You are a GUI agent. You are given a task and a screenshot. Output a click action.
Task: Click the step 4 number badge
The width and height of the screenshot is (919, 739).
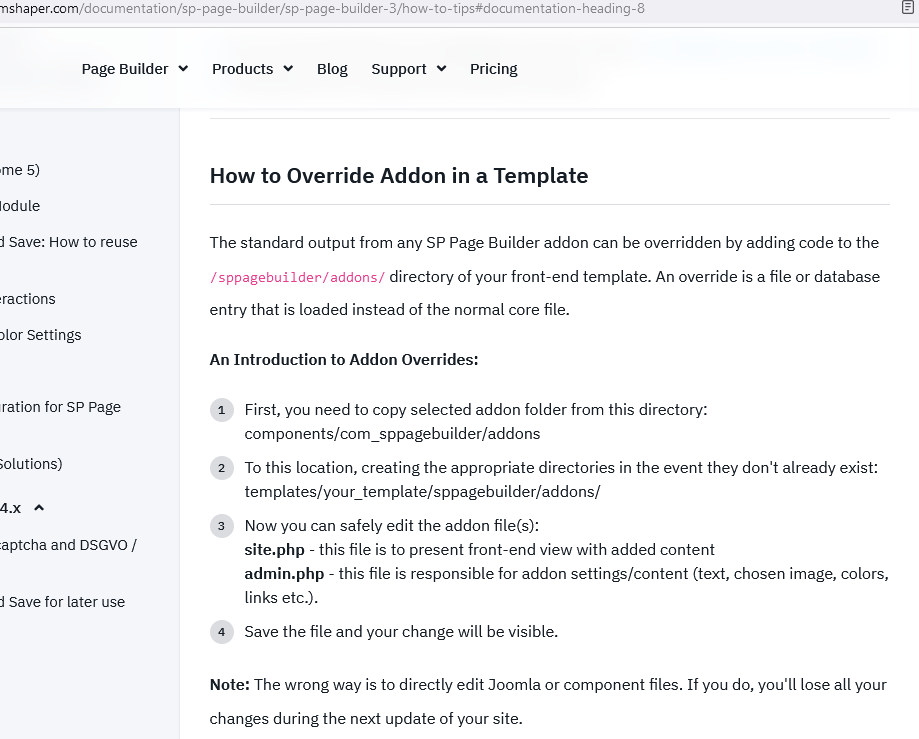point(221,632)
